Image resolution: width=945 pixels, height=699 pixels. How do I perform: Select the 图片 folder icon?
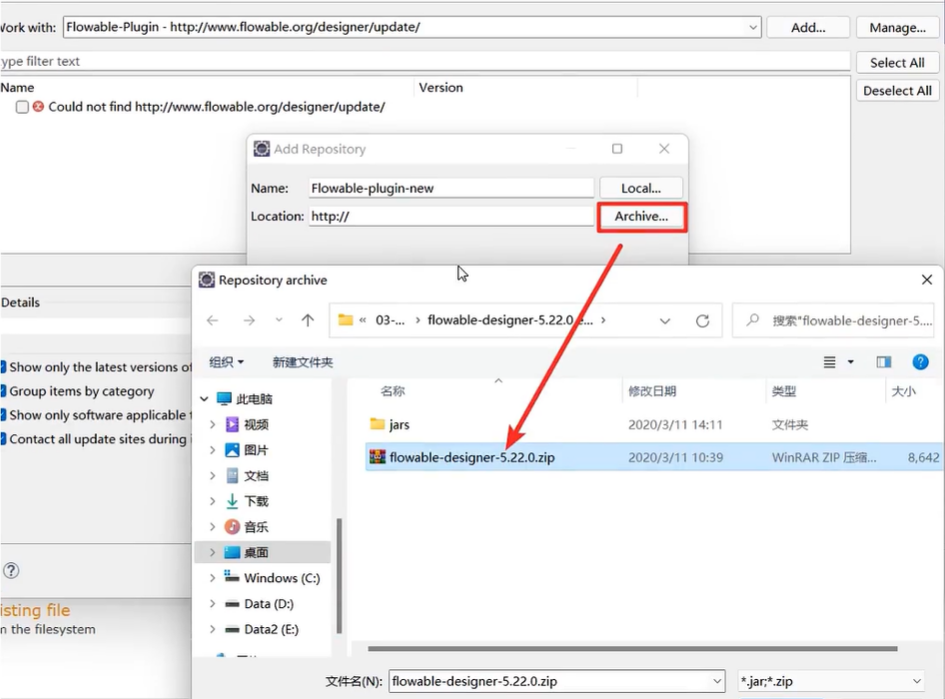(232, 450)
